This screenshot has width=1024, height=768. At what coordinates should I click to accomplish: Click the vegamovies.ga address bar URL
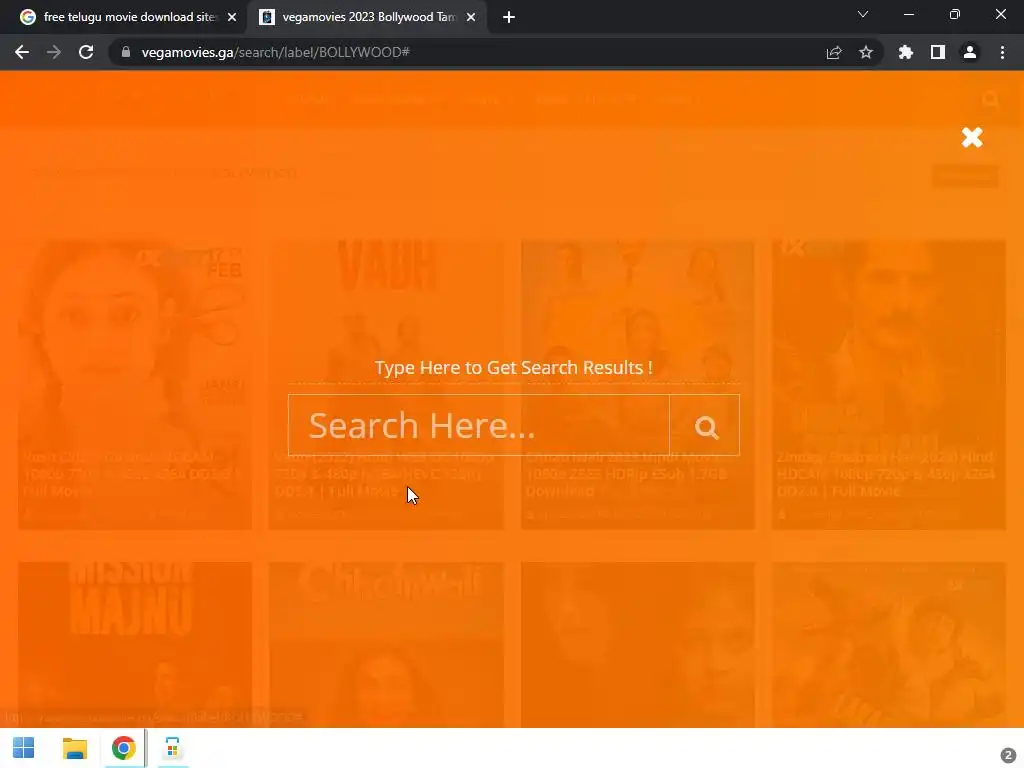coord(276,52)
